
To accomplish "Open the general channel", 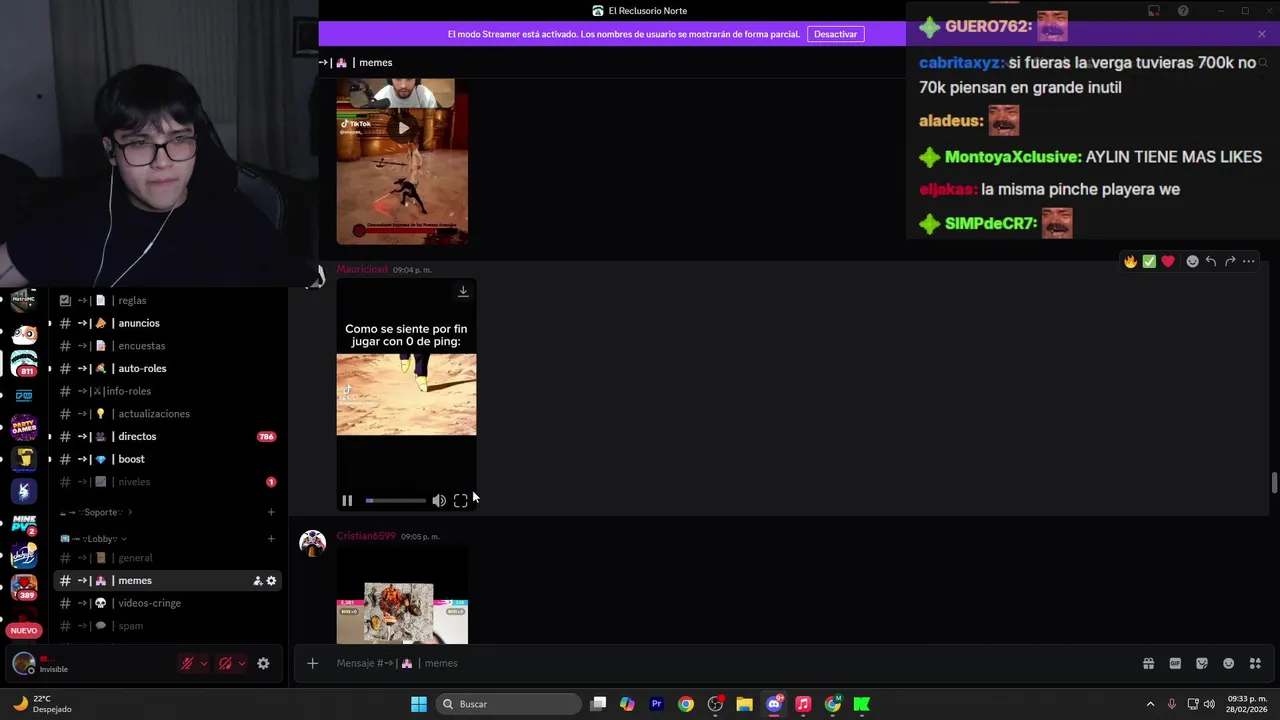I will (166, 558).
